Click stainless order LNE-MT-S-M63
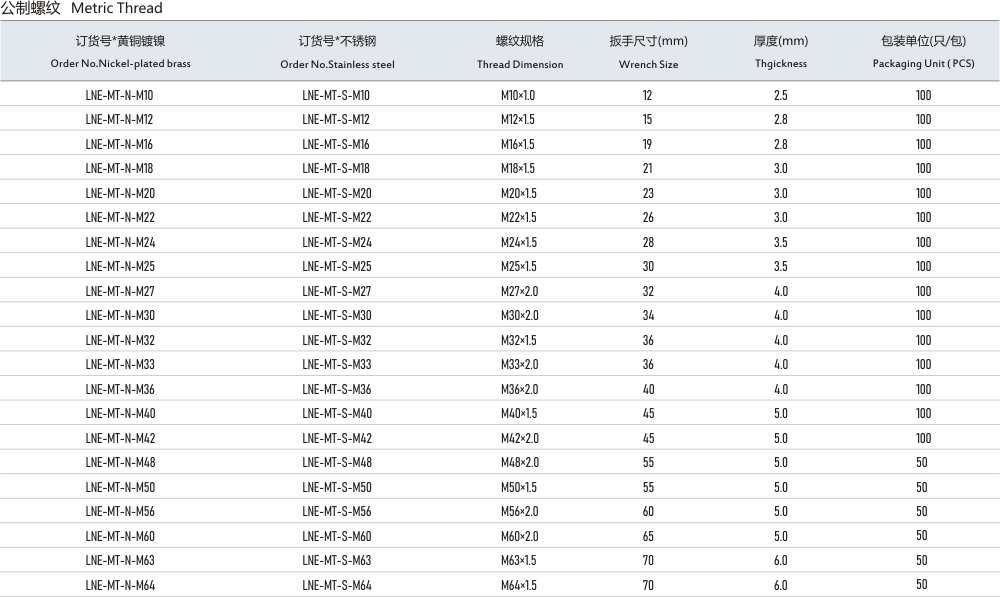This screenshot has height=597, width=1000. click(337, 560)
